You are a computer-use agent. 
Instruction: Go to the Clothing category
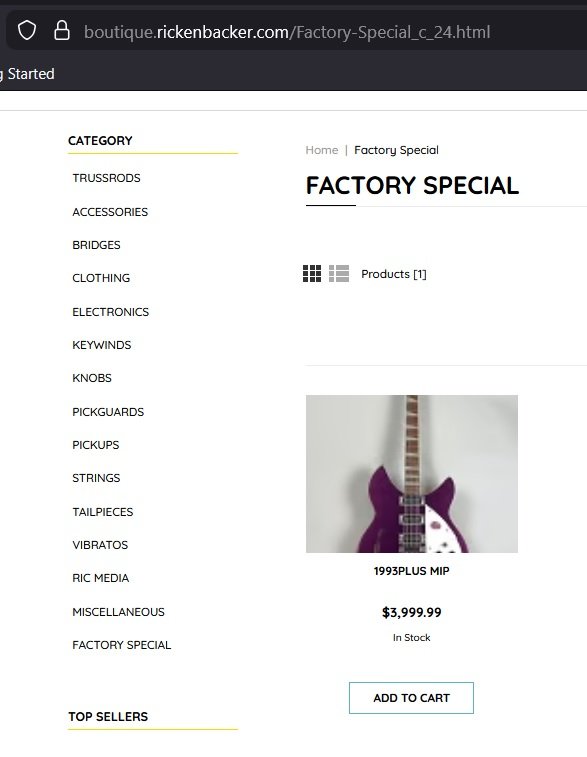[x=101, y=278]
